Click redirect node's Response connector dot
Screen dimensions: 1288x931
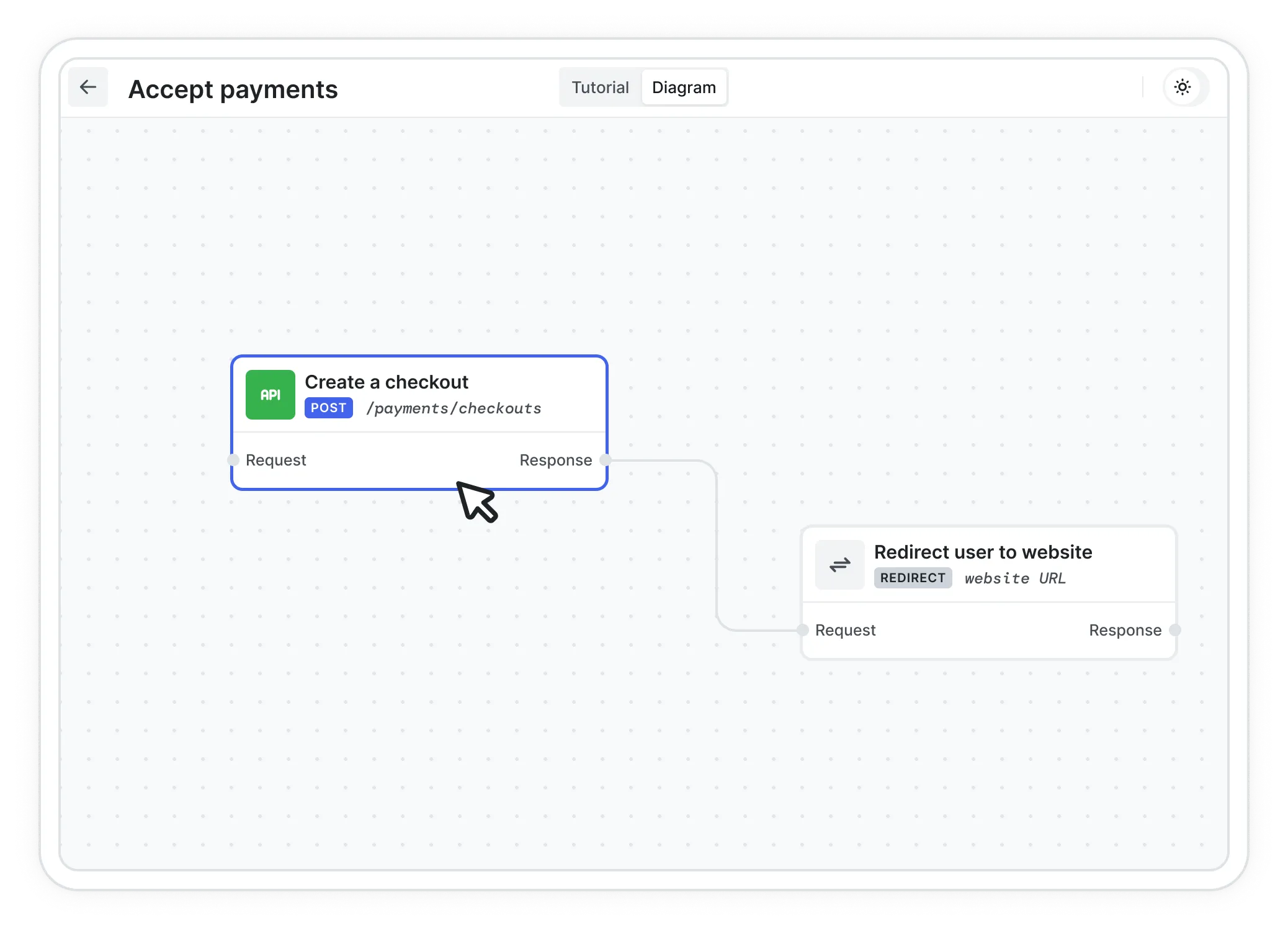click(x=1174, y=630)
